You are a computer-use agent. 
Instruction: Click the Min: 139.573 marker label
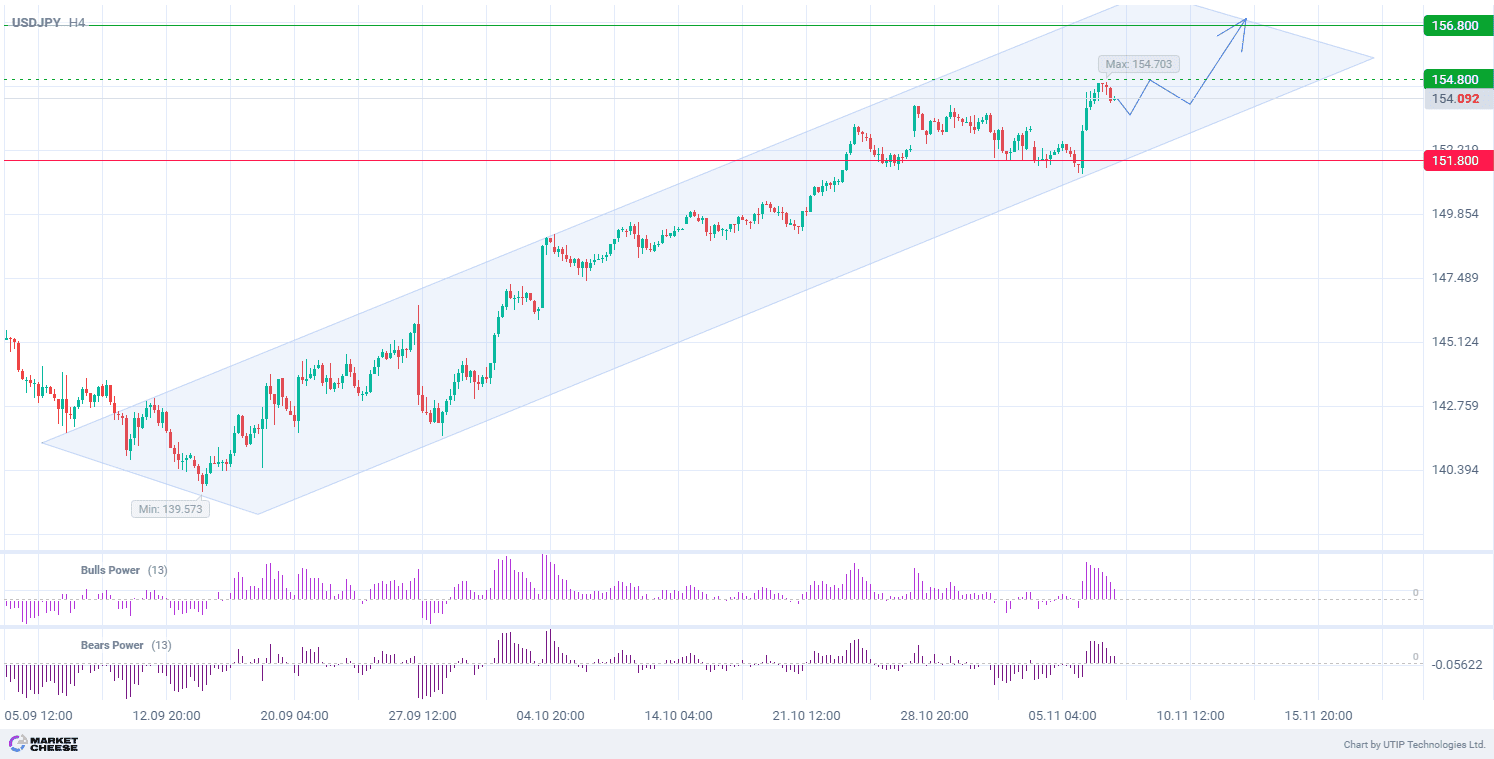click(170, 509)
